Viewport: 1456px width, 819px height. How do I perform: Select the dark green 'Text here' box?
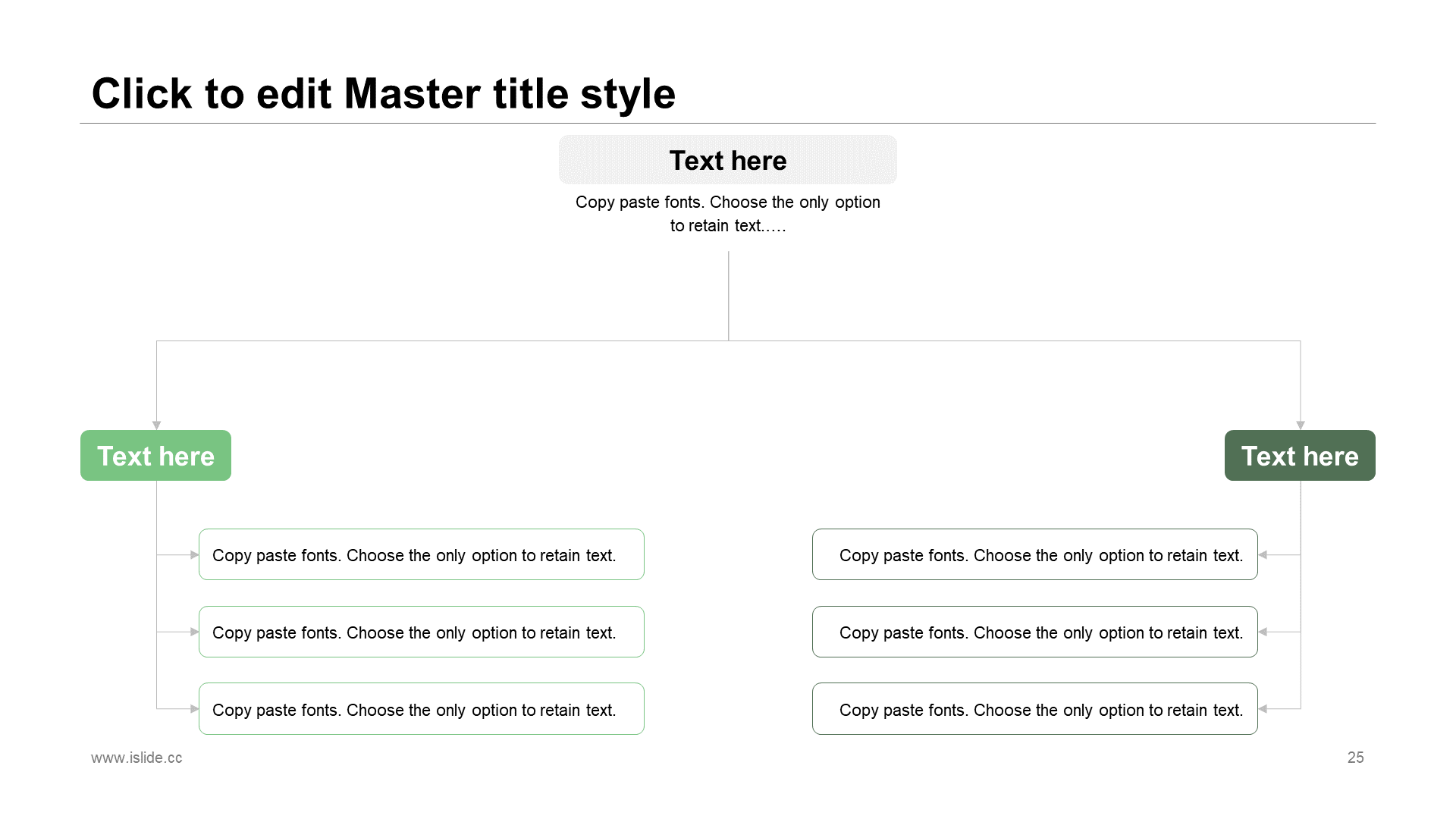pos(1300,456)
